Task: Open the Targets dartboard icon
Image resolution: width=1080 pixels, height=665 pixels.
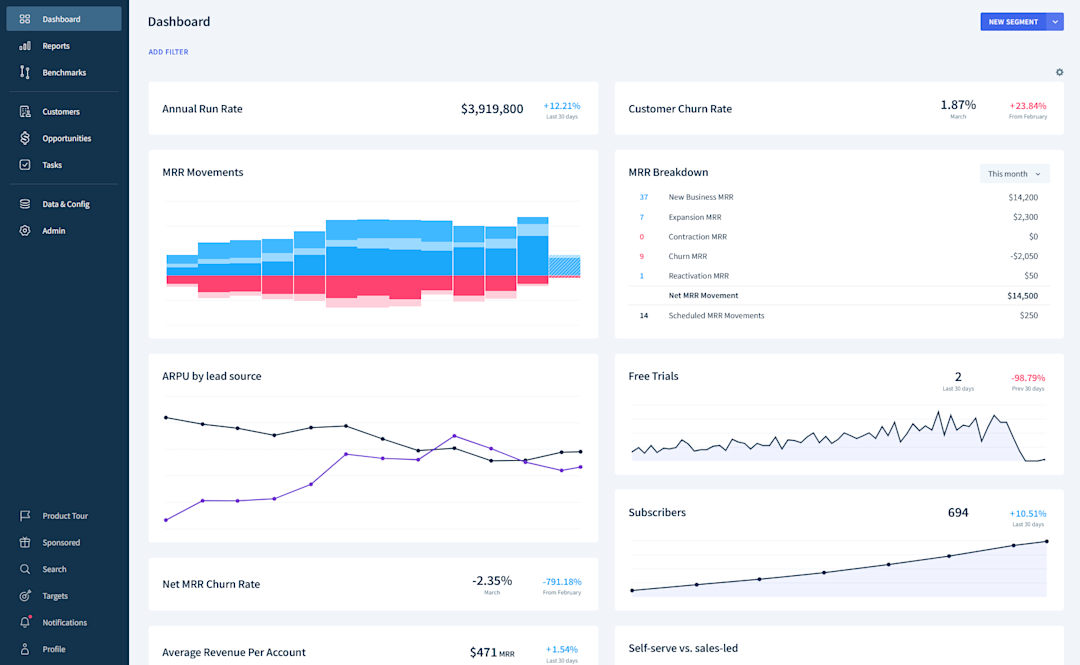Action: pyautogui.click(x=26, y=595)
